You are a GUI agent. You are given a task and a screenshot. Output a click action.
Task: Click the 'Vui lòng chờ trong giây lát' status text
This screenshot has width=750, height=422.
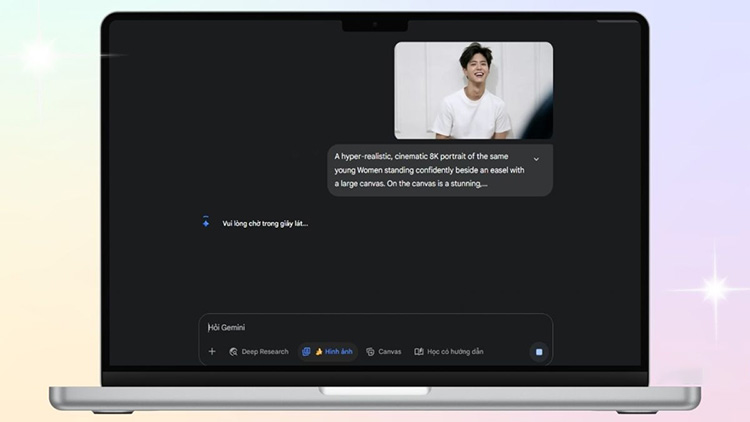[265, 223]
